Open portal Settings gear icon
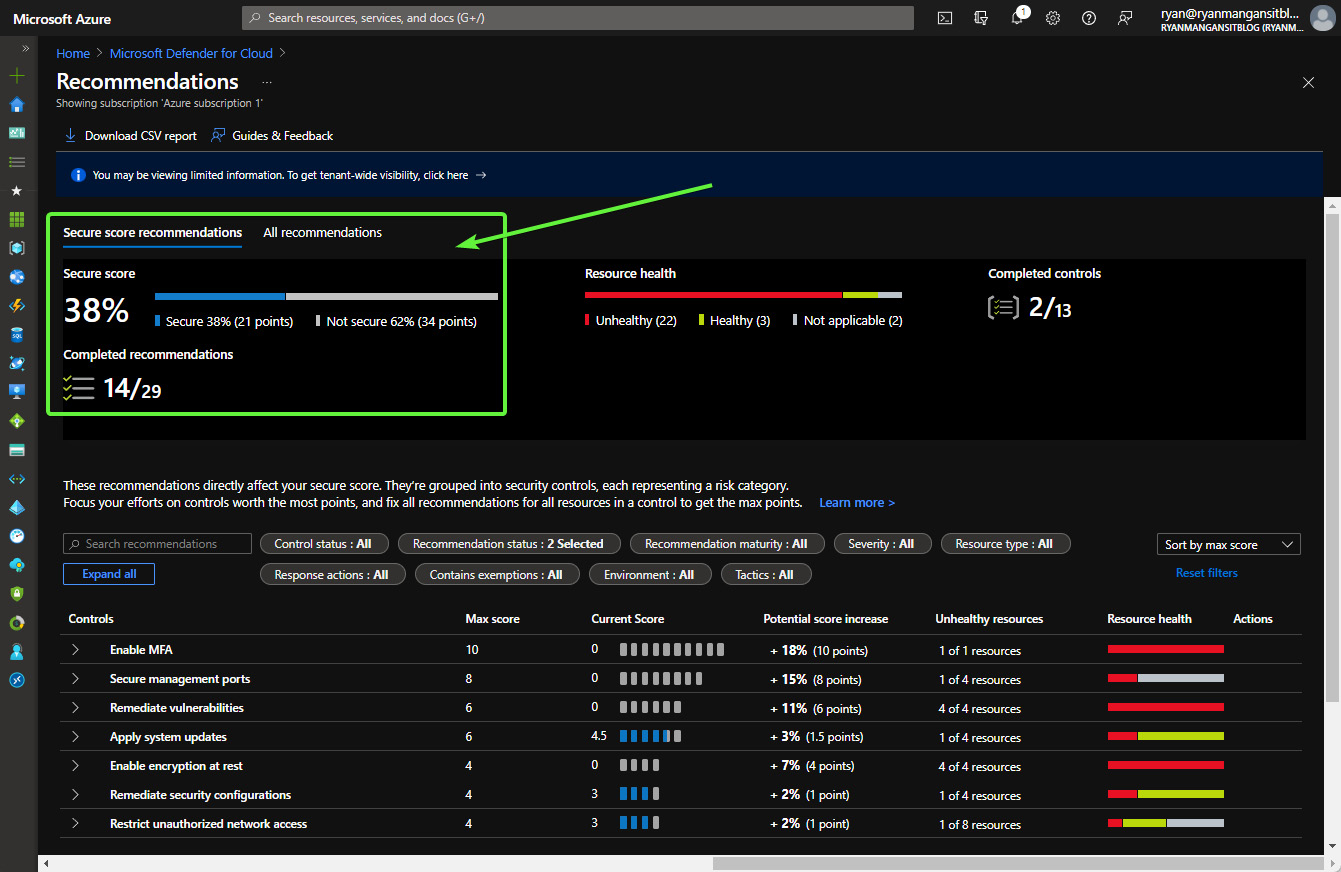This screenshot has width=1341, height=872. pos(1053,18)
